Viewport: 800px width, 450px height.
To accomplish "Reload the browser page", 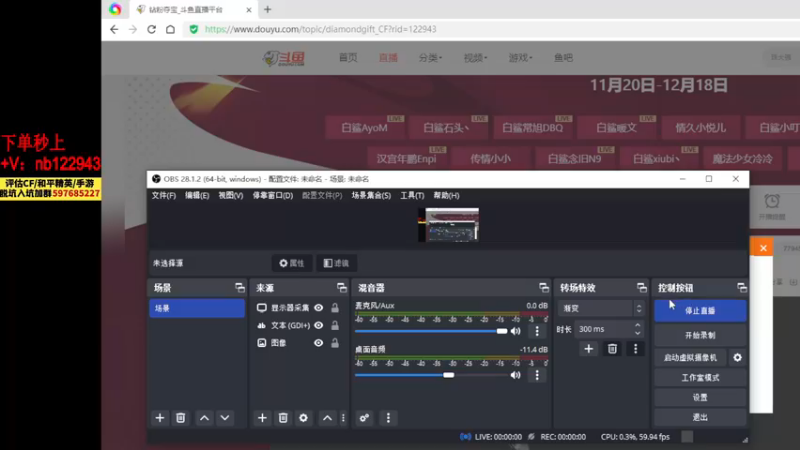I will coord(152,29).
